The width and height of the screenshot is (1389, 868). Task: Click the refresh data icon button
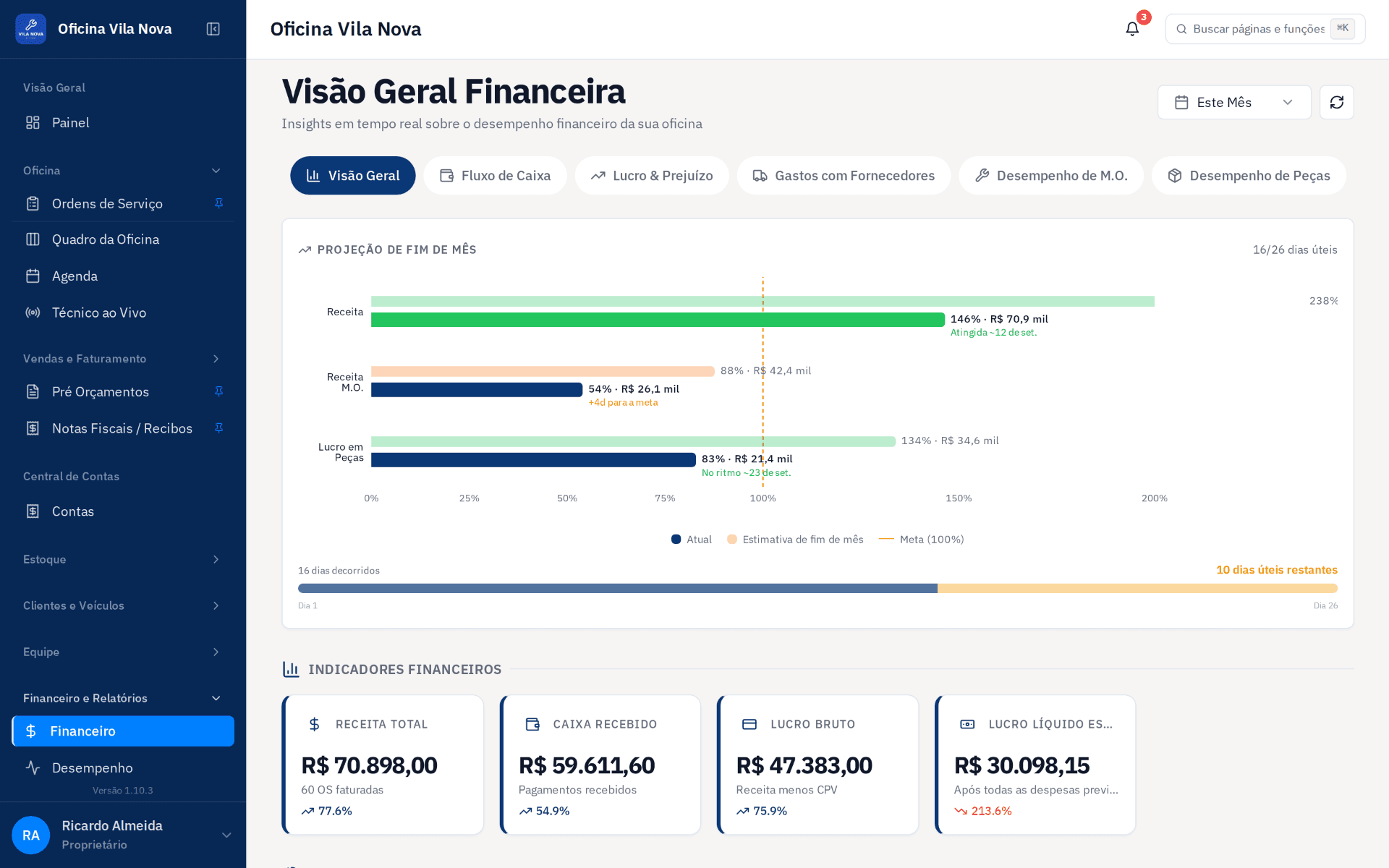(1336, 102)
